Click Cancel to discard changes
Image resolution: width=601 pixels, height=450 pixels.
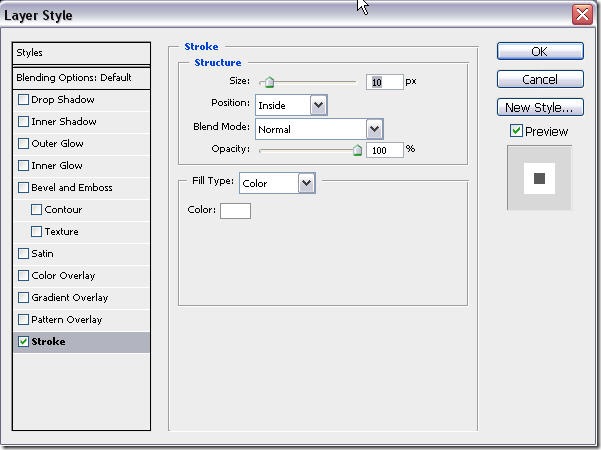pos(540,79)
